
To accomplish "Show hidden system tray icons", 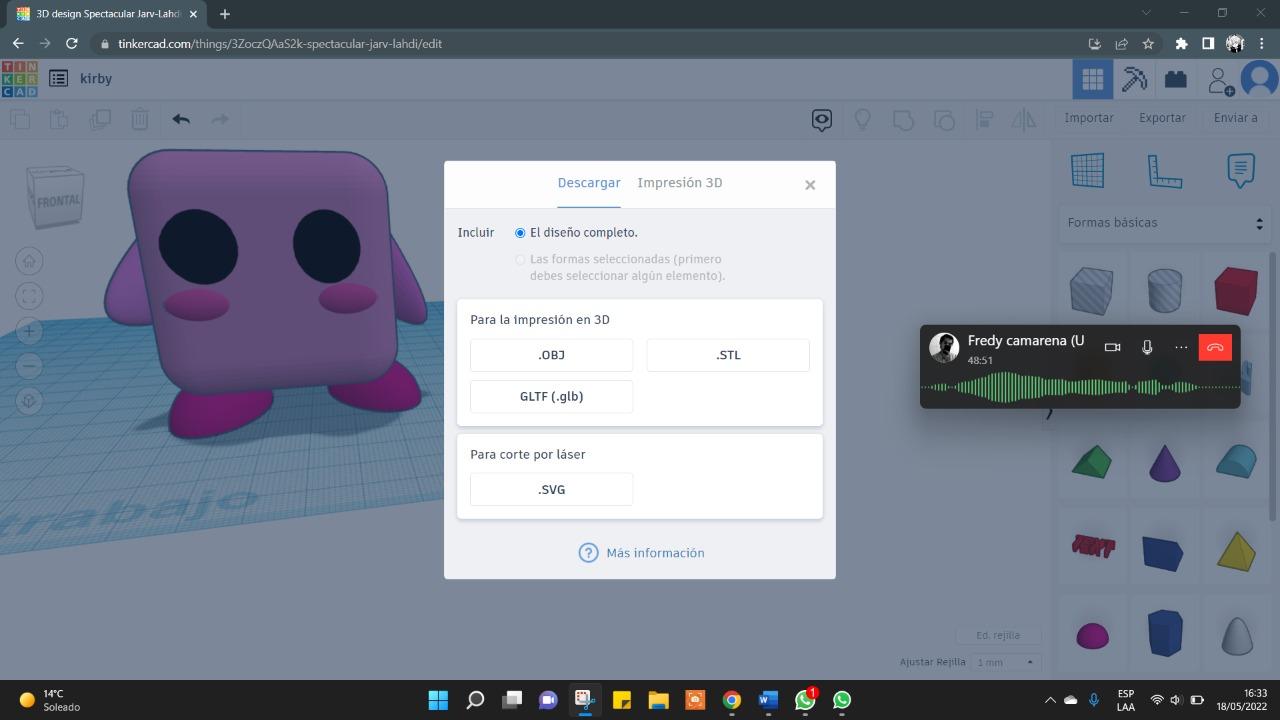I will click(x=1050, y=700).
